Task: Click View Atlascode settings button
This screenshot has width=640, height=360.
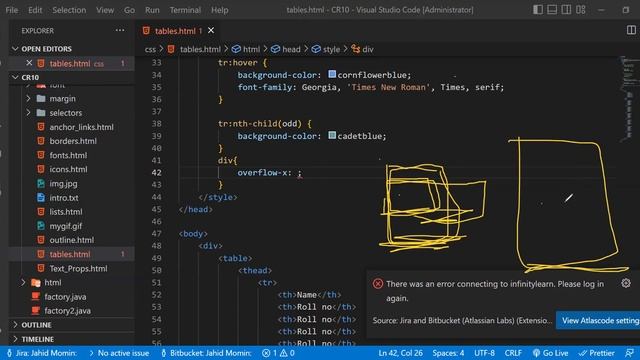Action: [x=598, y=320]
